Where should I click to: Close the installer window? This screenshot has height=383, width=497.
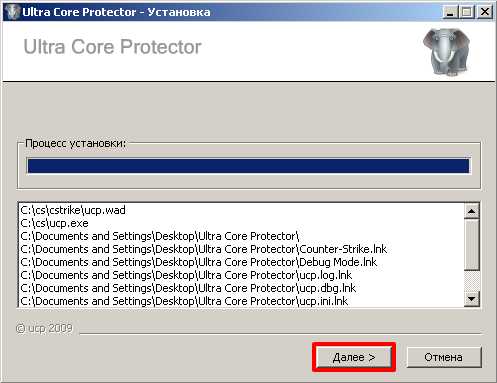[x=485, y=12]
